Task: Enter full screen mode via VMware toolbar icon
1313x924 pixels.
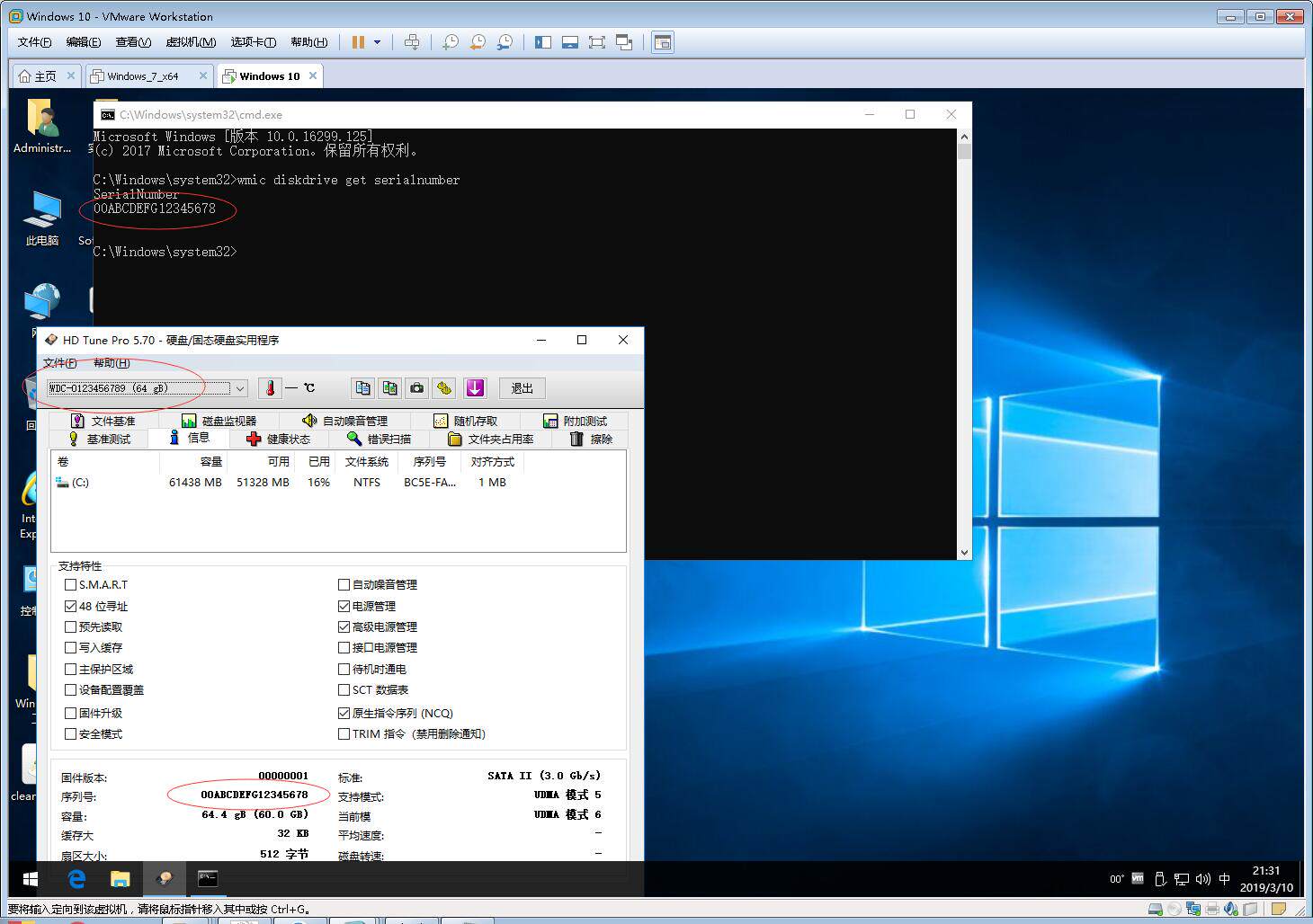Action: [x=597, y=42]
